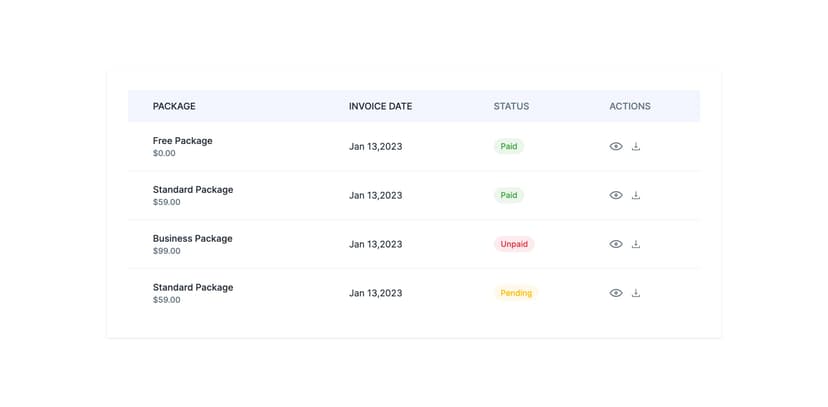Click the Paid badge for Free Package

pyautogui.click(x=509, y=146)
